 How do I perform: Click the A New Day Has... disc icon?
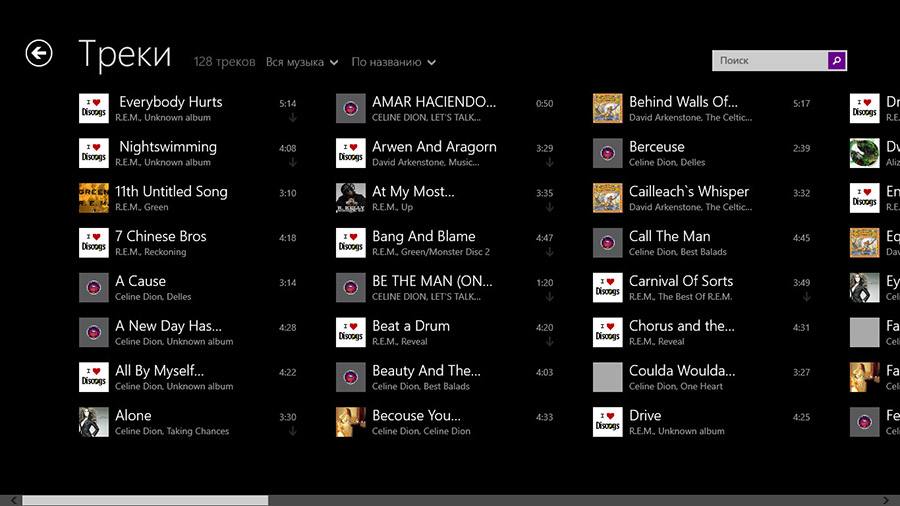[x=94, y=332]
